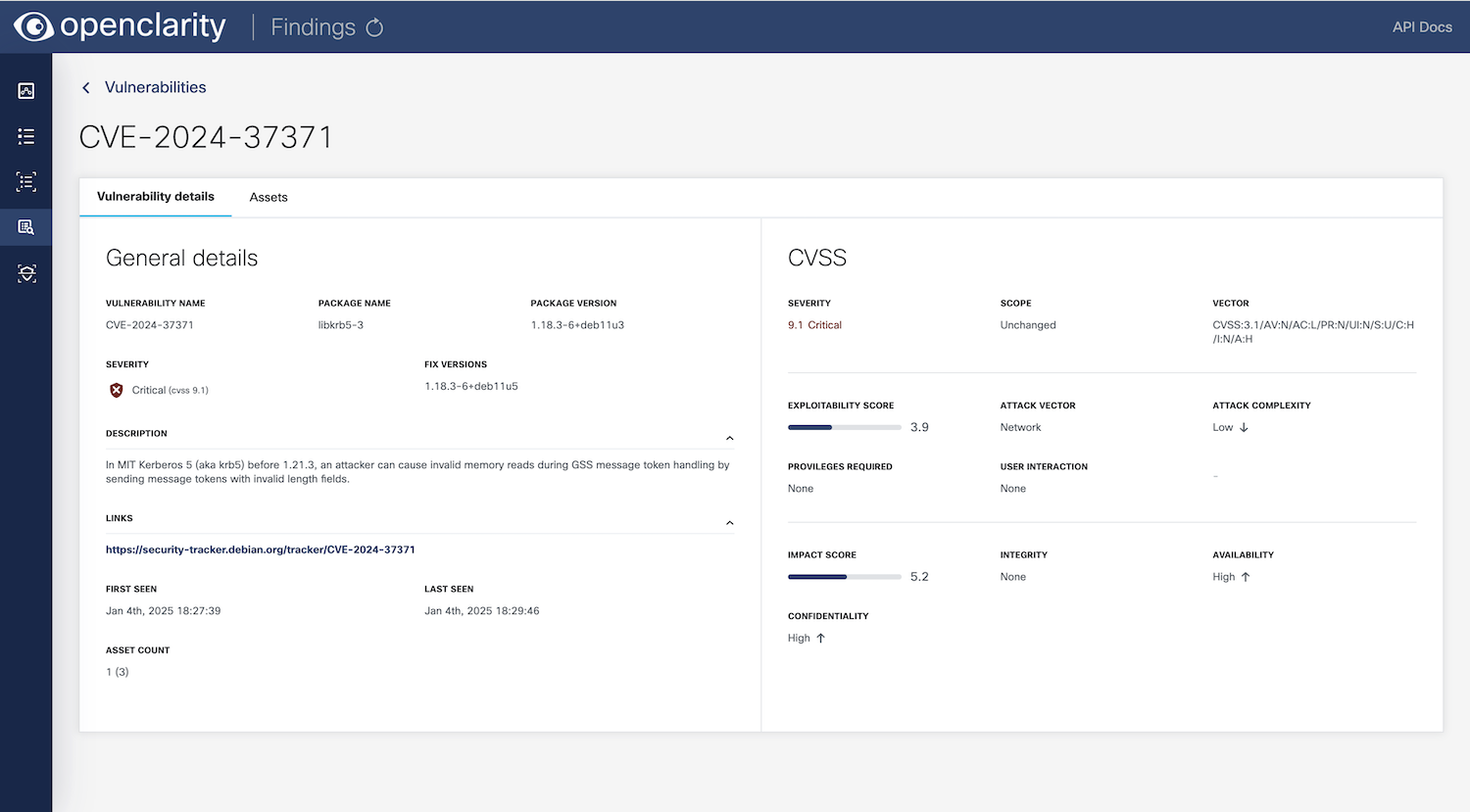Screen dimensions: 1470x812
Task: Click the Network attack vector value
Action: (1020, 427)
